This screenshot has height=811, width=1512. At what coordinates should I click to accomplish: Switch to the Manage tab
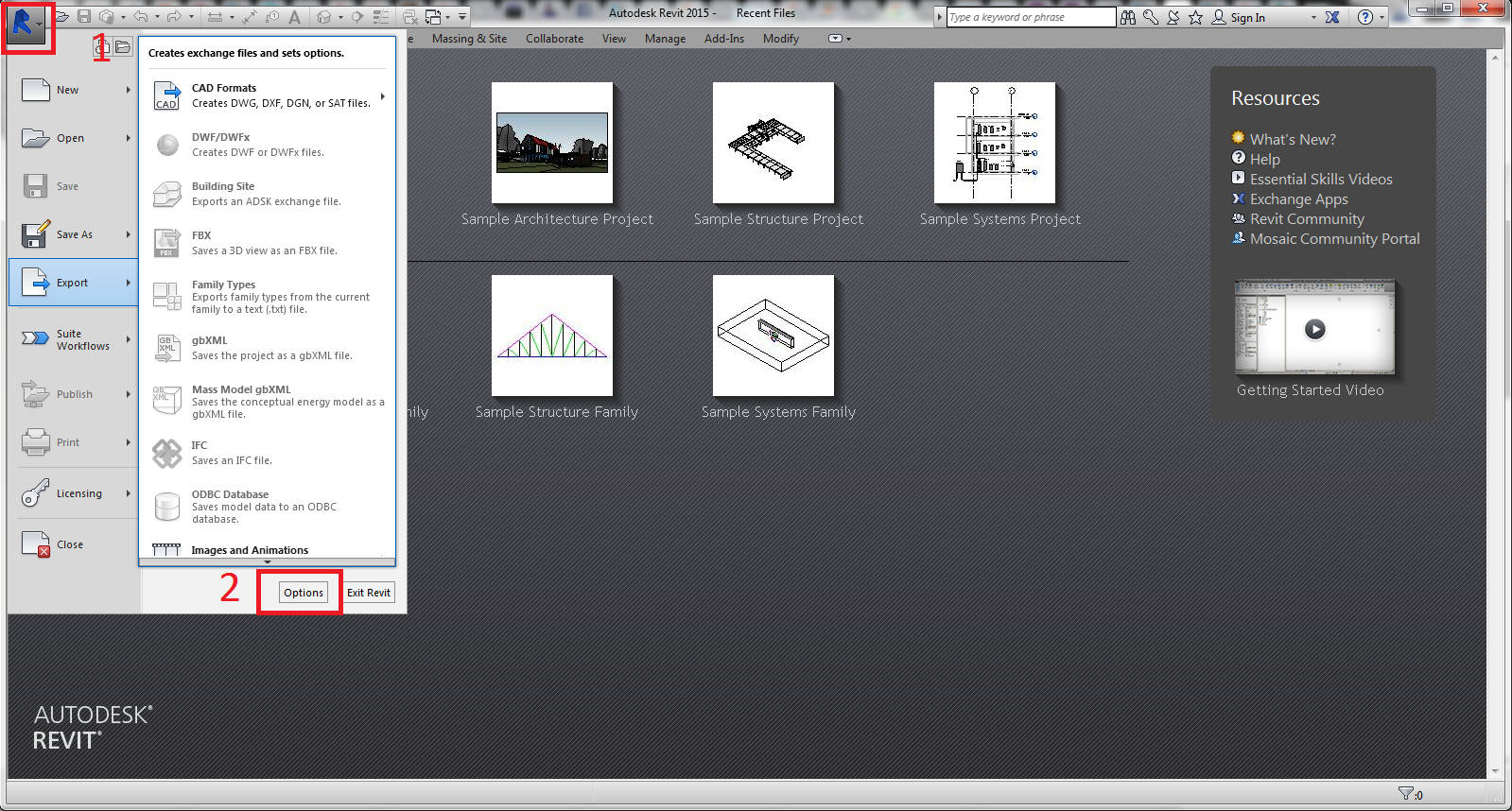665,39
